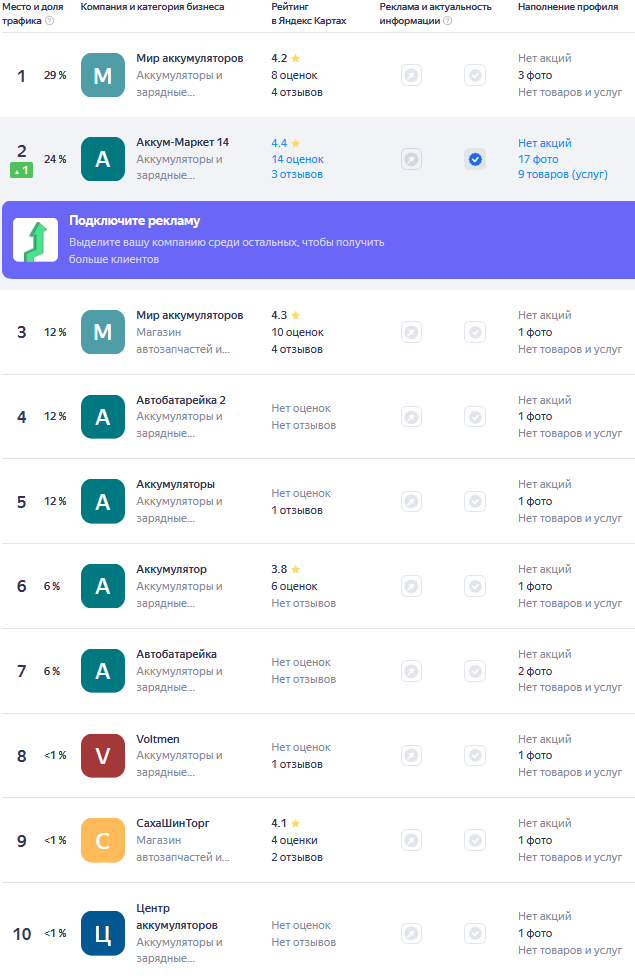The image size is (635, 980).
Task: Click advertising icon in СахаШинТорг row
Action: (411, 840)
